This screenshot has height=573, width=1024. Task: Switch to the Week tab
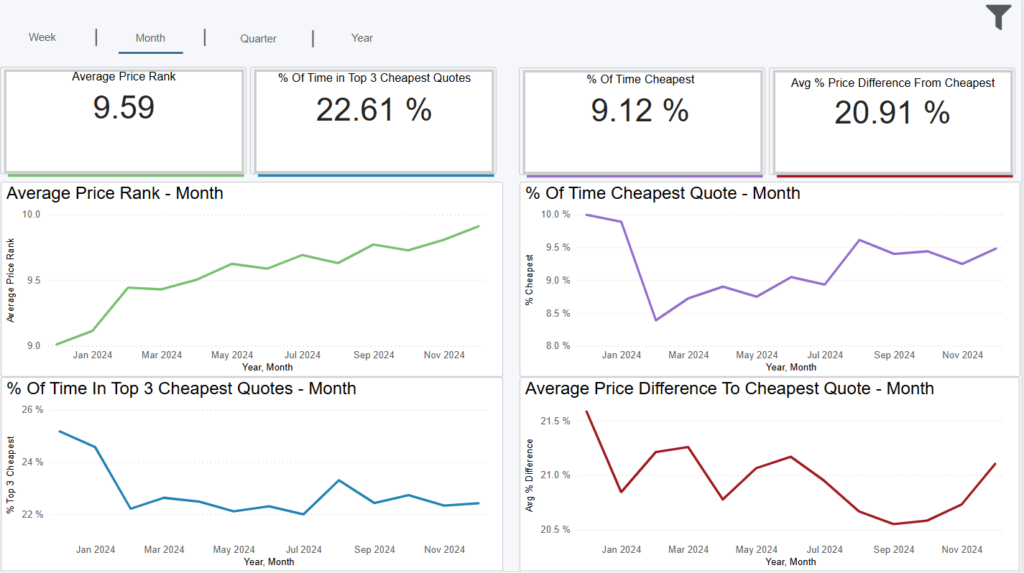(x=42, y=37)
